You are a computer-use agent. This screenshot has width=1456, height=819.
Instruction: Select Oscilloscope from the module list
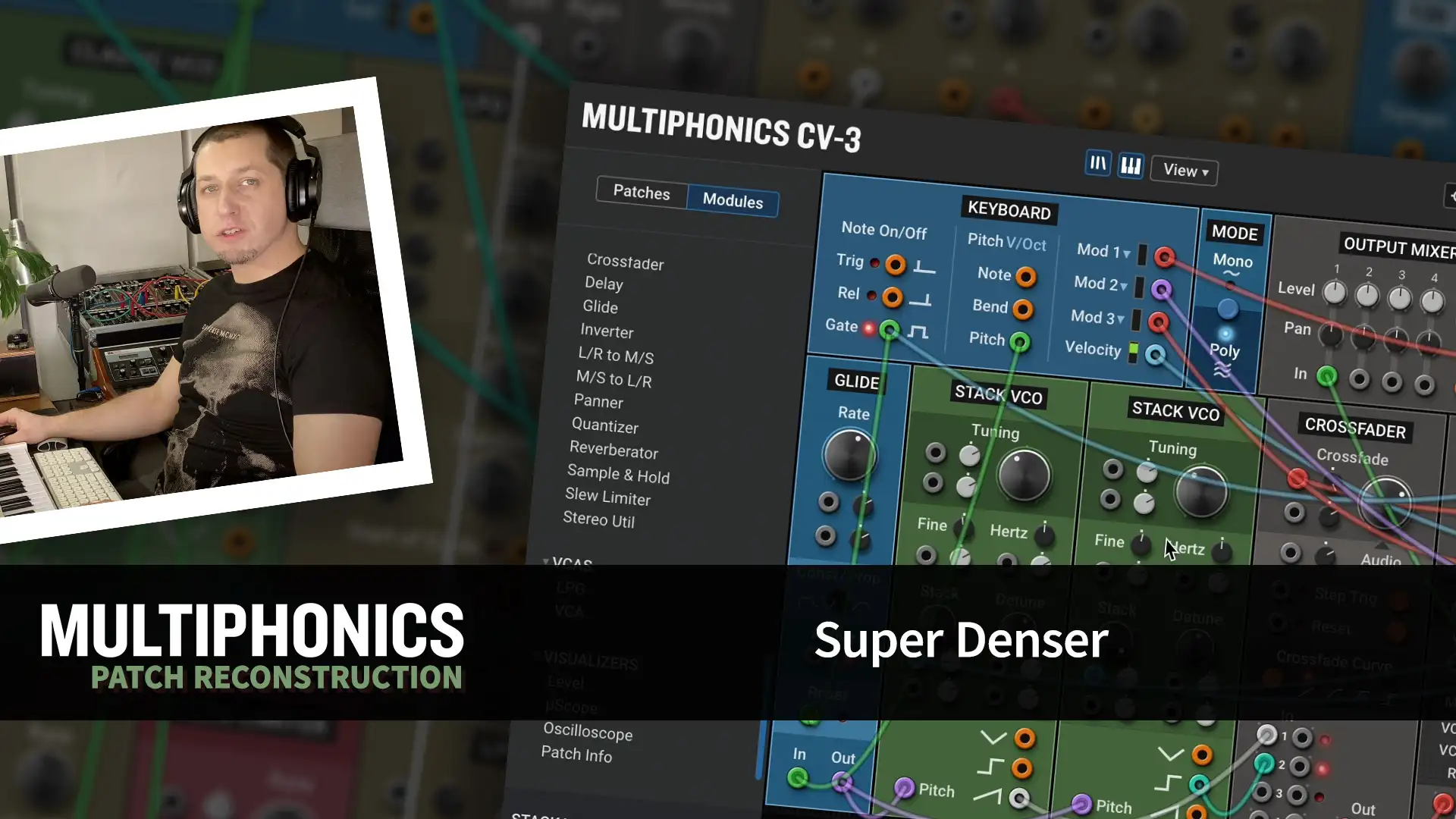click(x=588, y=733)
